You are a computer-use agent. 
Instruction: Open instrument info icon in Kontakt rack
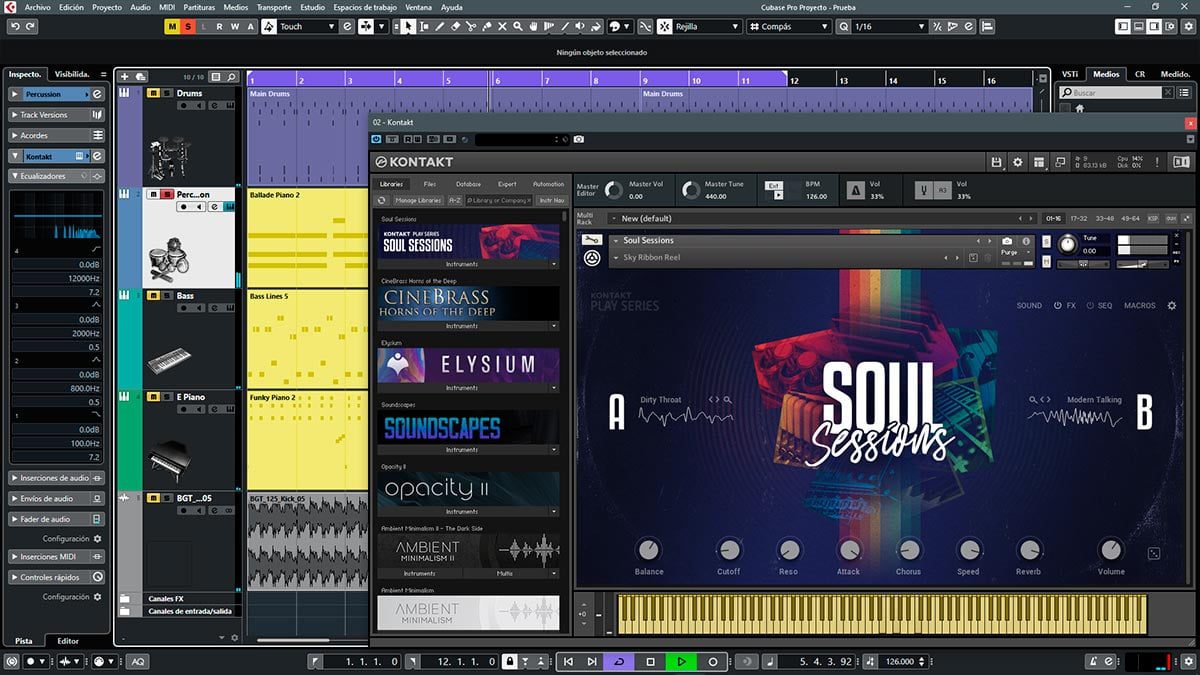tap(1026, 241)
